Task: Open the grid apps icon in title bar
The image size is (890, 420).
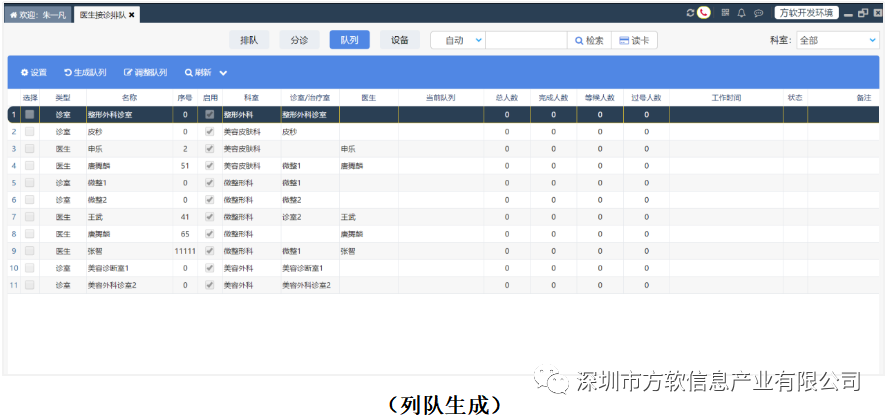Action: point(725,13)
